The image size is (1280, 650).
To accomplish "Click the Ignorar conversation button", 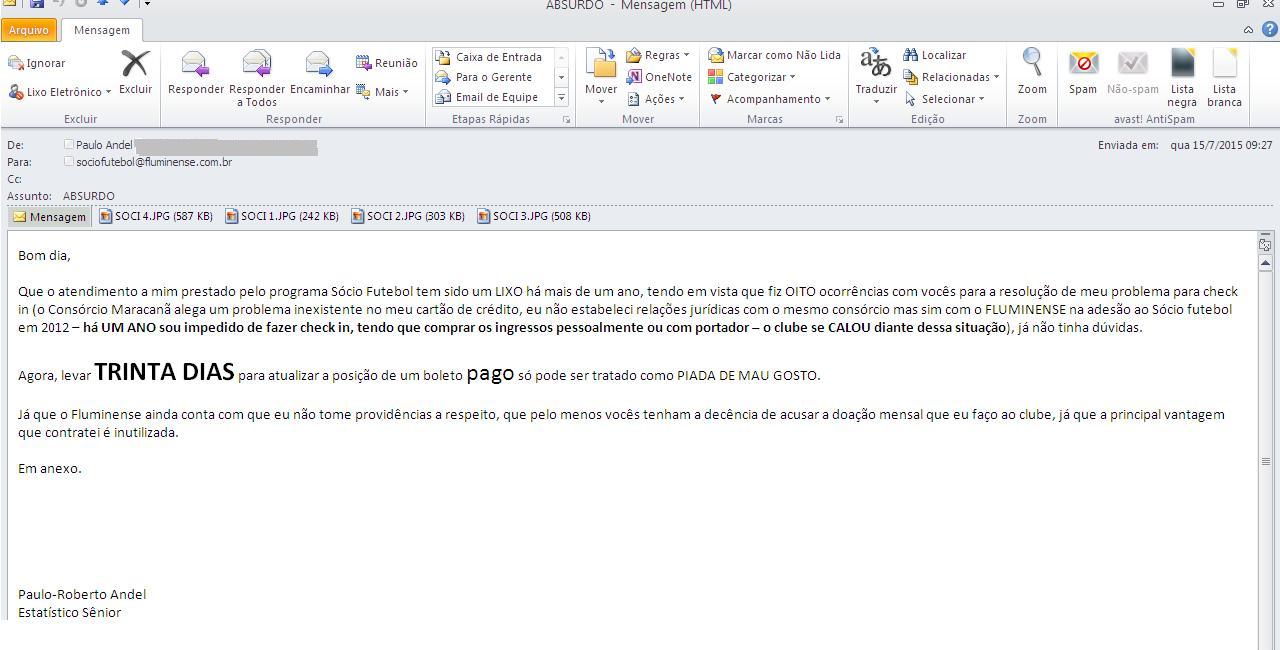I will click(x=37, y=63).
